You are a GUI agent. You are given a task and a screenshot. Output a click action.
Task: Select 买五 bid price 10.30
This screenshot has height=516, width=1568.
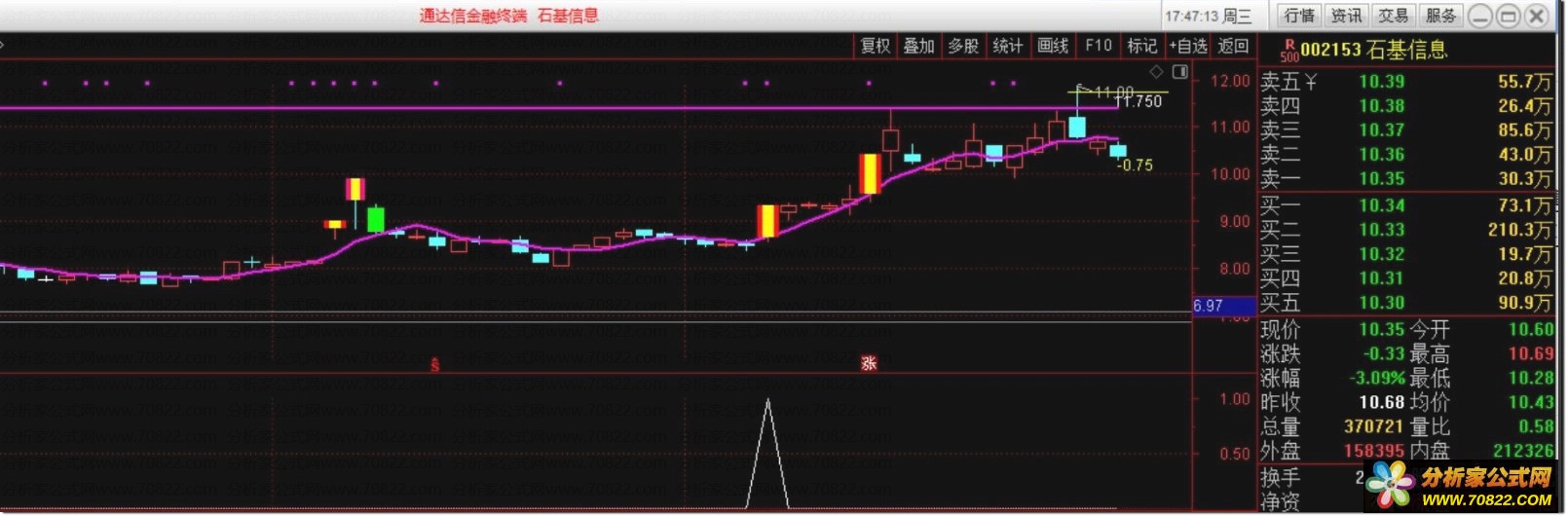(x=1381, y=303)
